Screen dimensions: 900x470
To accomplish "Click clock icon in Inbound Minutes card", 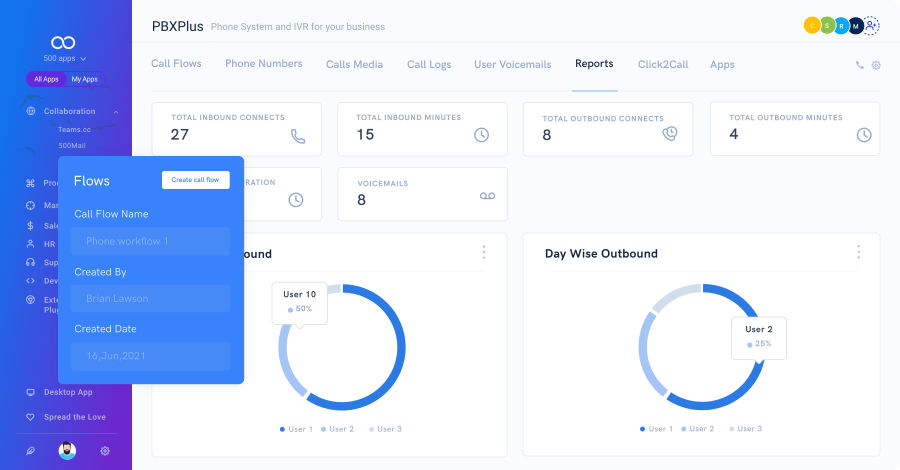I will point(481,135).
